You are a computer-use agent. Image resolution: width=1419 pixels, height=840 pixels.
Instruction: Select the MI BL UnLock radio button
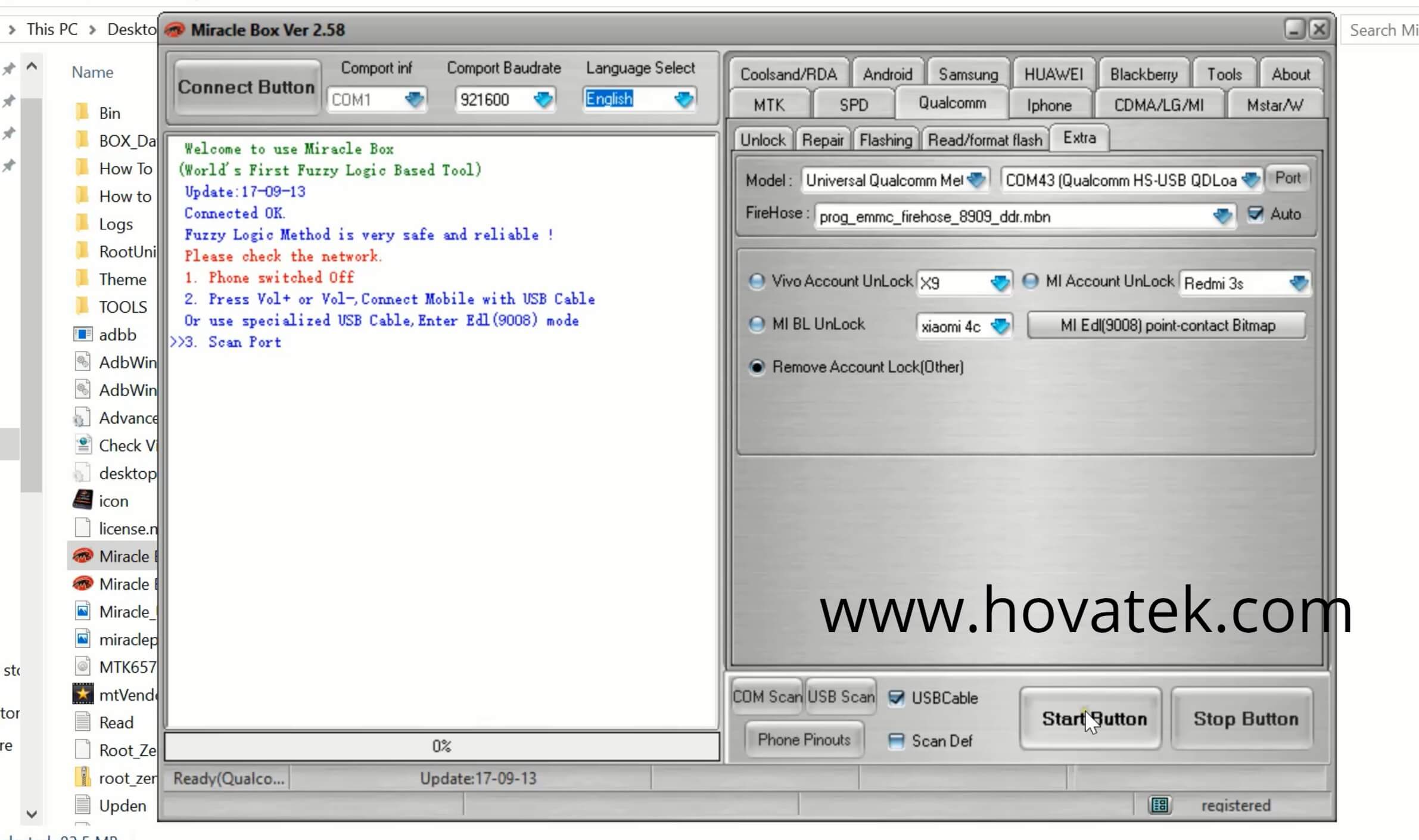coord(757,324)
